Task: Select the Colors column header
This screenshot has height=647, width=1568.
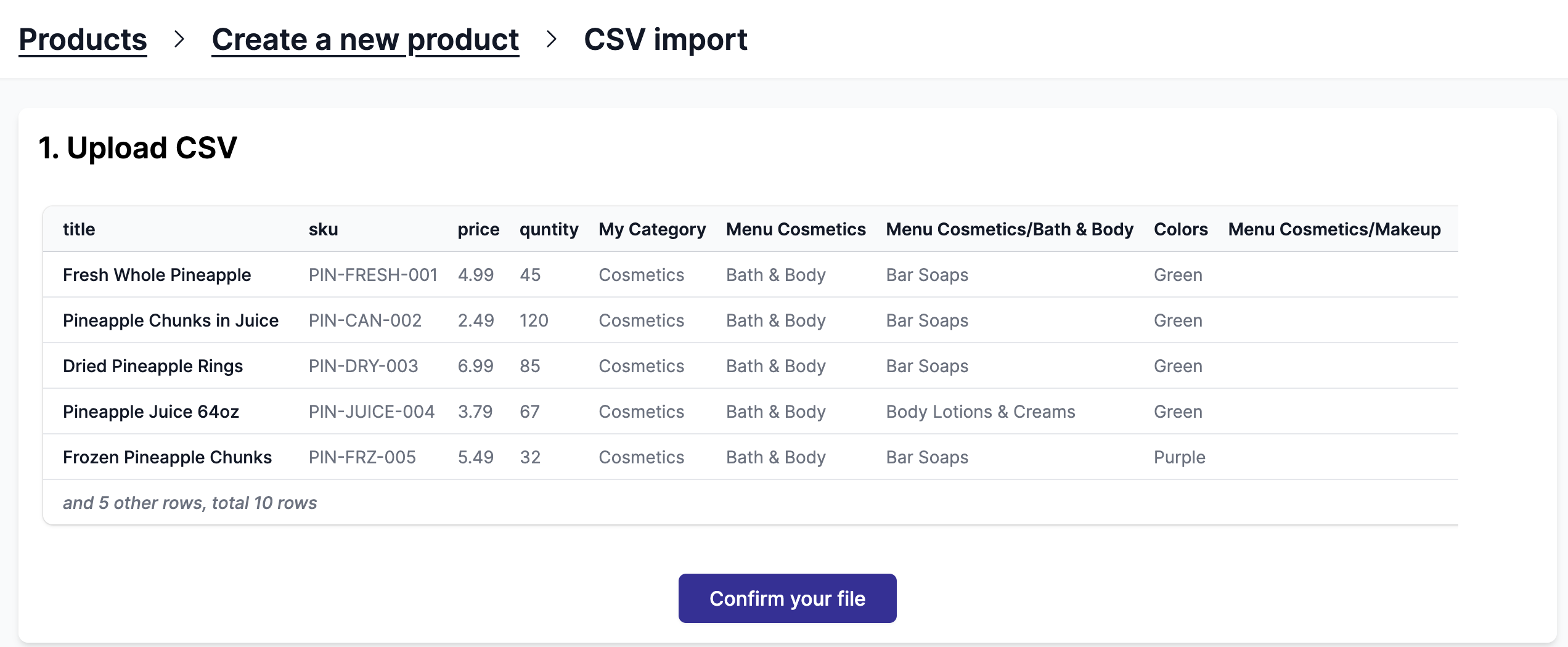Action: [1180, 229]
